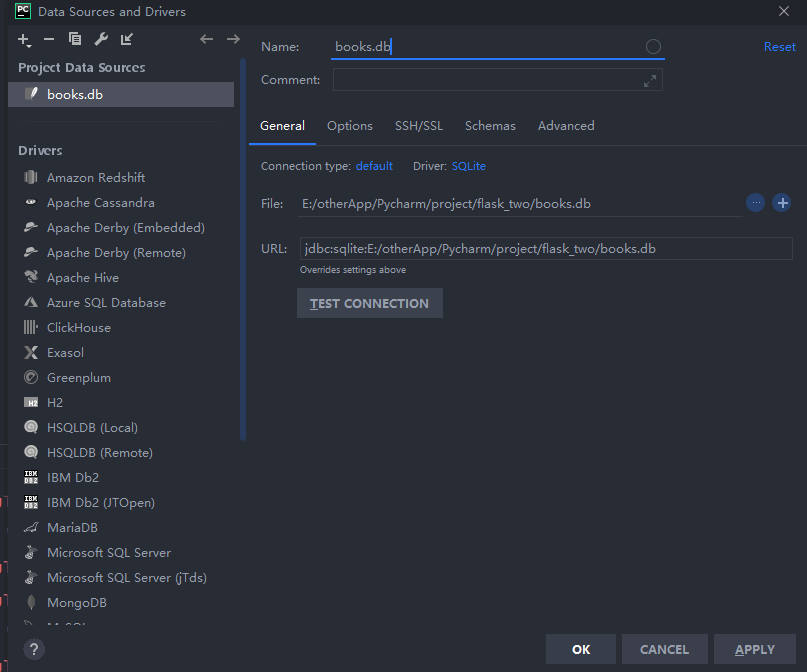This screenshot has width=807, height=672.
Task: Create new database file with plus button
Action: click(x=782, y=203)
